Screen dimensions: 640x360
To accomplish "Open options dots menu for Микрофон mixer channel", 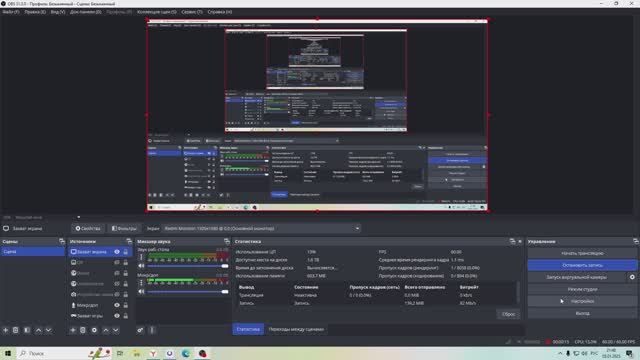I will coord(142,282).
